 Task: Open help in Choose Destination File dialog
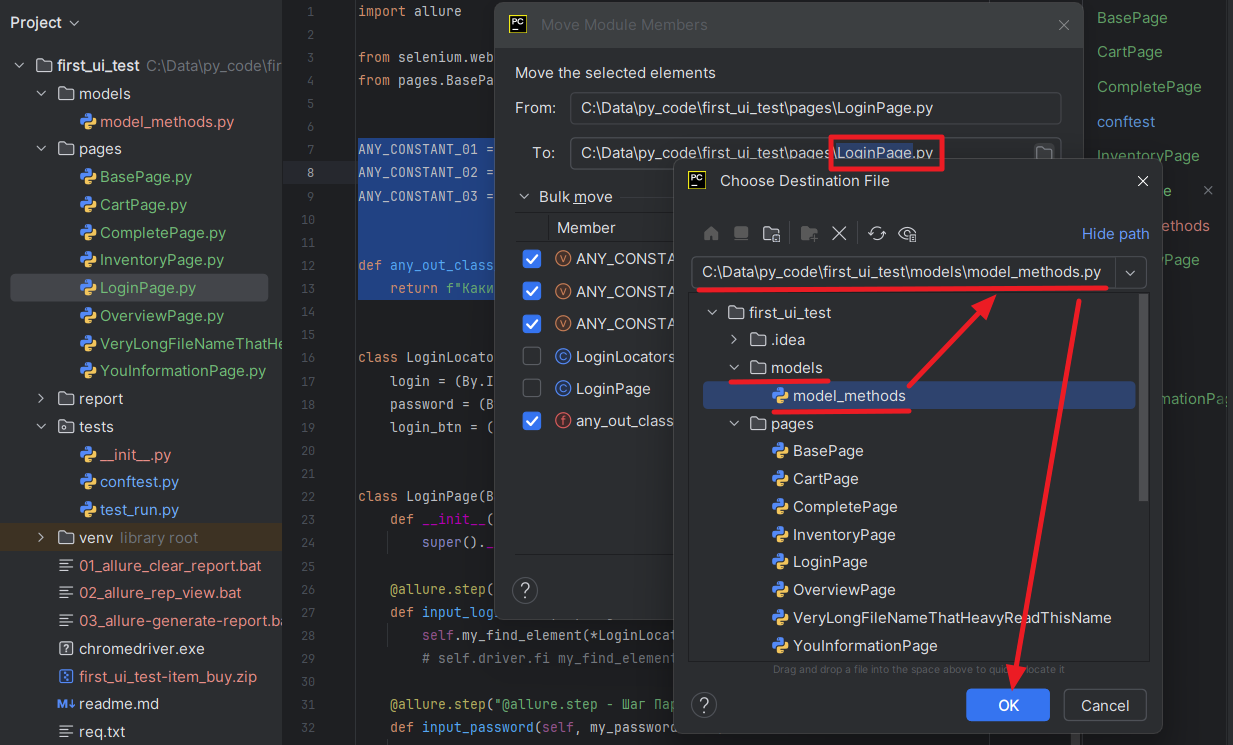tap(705, 705)
